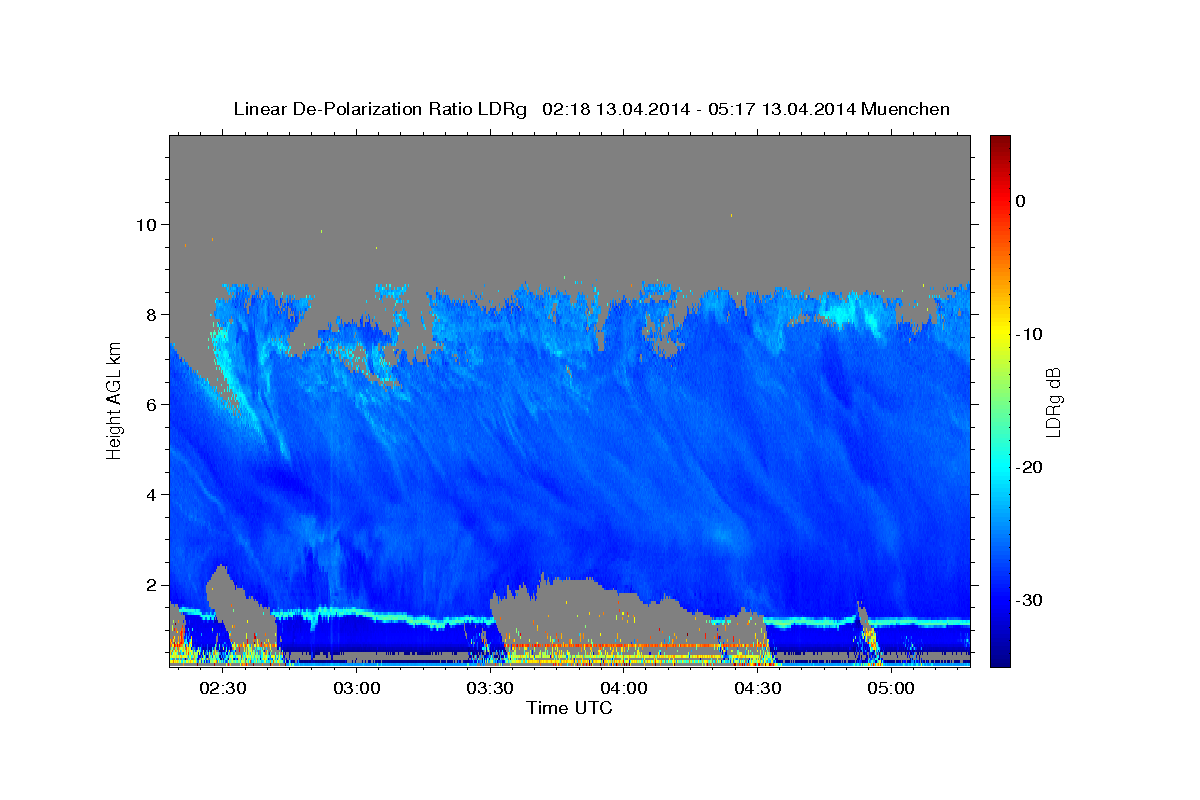Click the end time '05:17 13.04.2014' in title
The width and height of the screenshot is (1200, 800).
click(781, 109)
